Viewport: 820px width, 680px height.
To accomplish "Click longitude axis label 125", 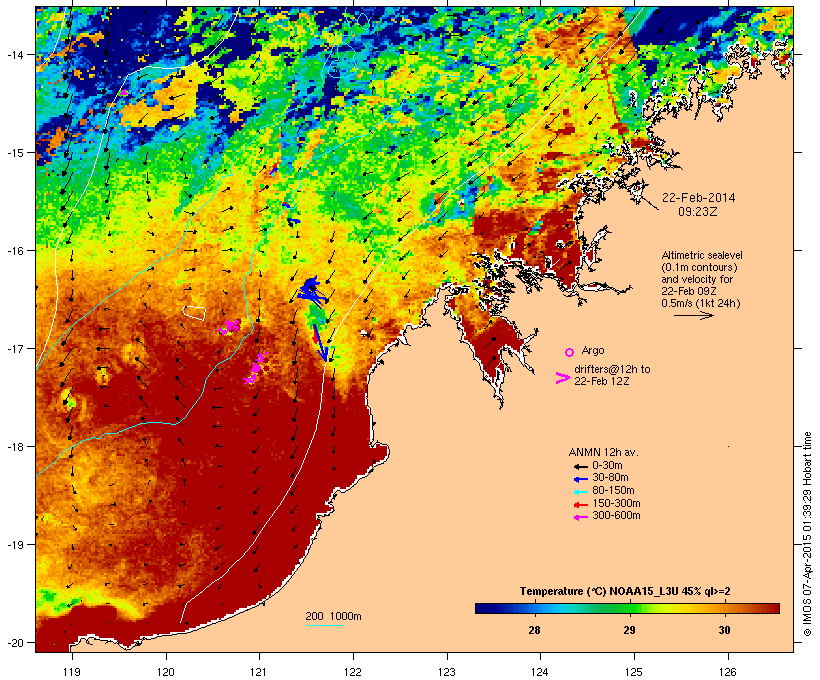I will 634,672.
